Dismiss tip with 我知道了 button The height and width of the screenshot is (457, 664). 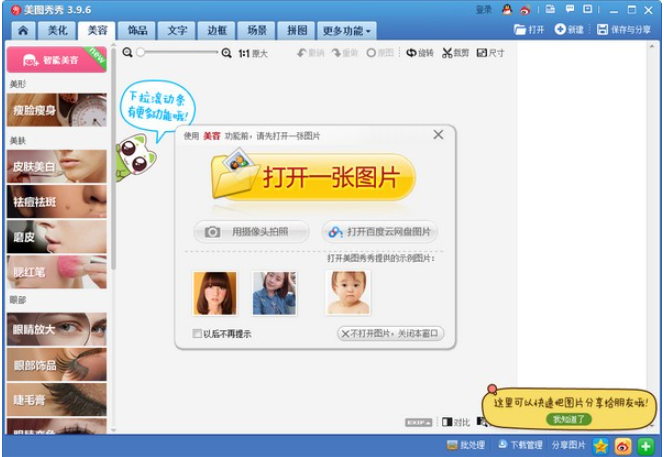coord(569,419)
